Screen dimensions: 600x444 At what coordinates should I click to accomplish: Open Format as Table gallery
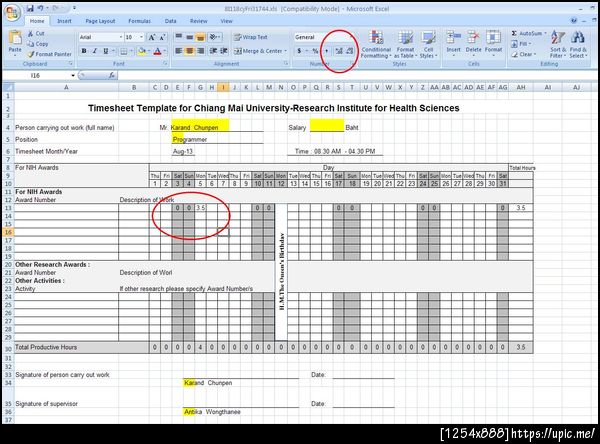[x=405, y=44]
